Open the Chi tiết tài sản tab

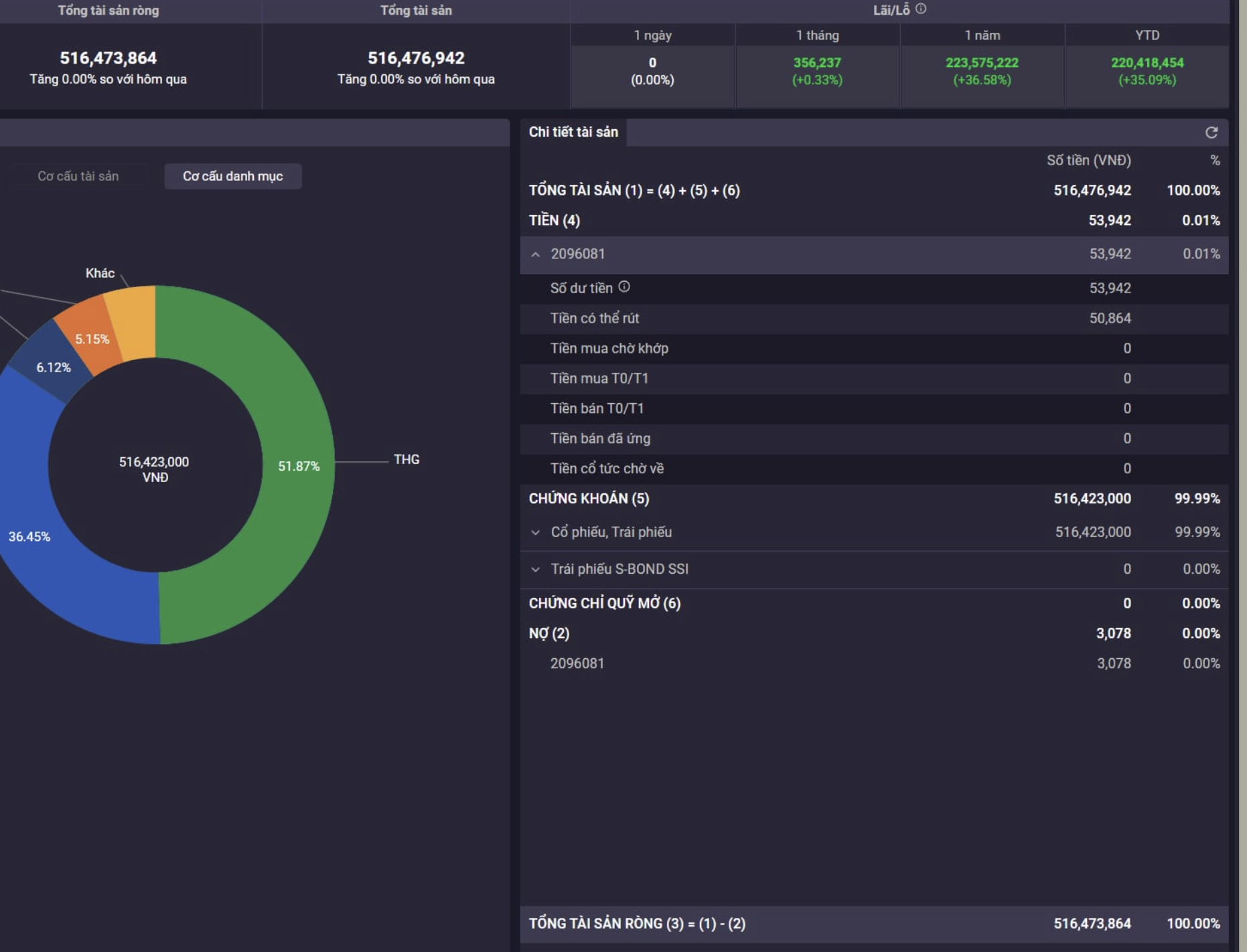tap(573, 132)
